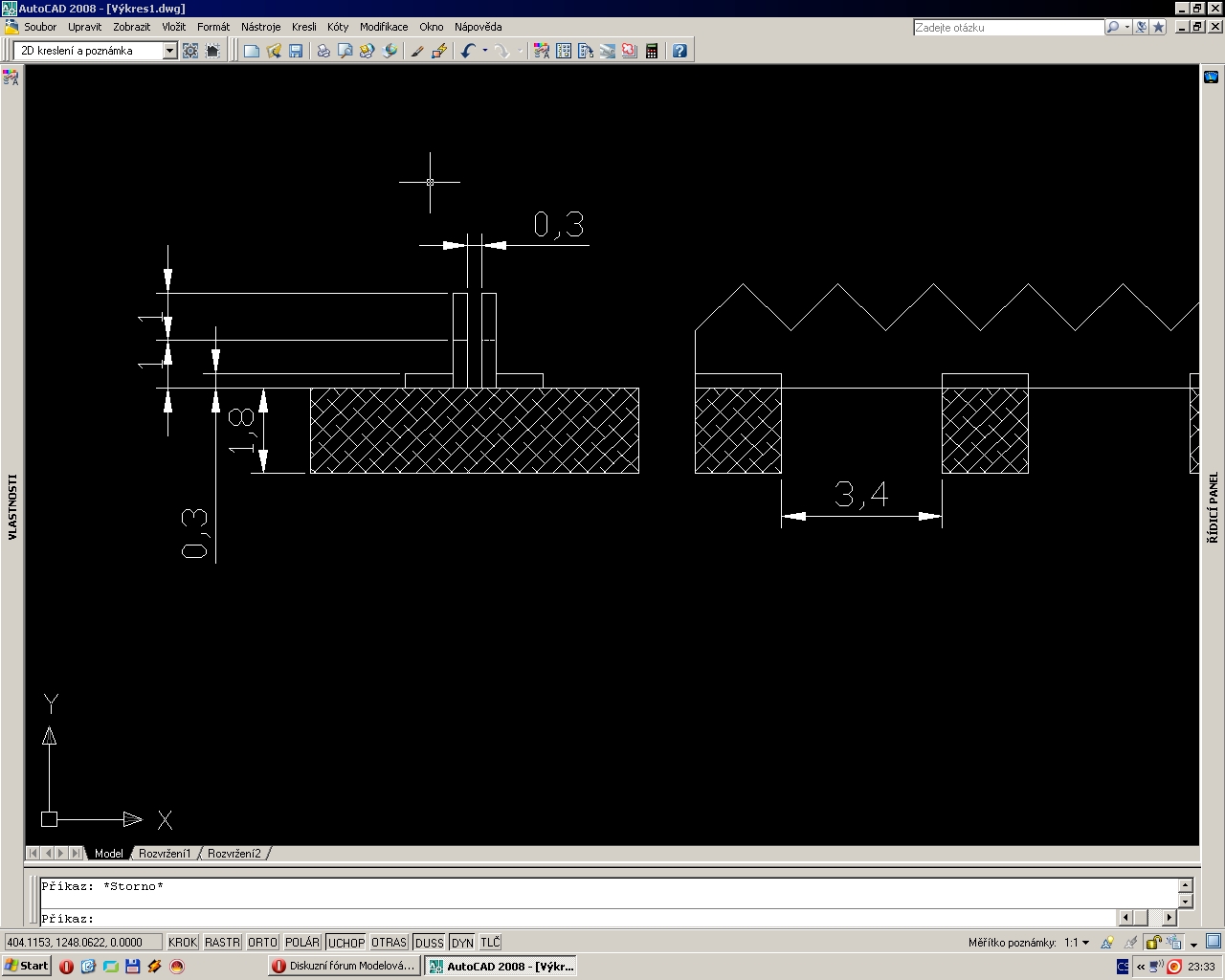
Task: Click the Help question mark icon
Action: (x=679, y=51)
